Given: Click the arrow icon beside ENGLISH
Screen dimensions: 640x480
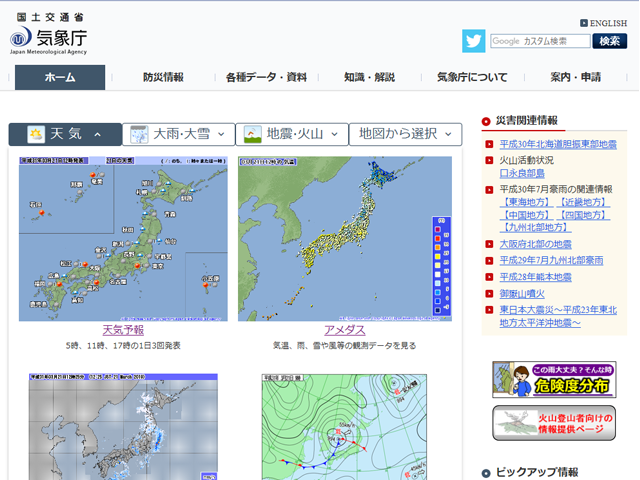Looking at the screenshot, I should click(584, 23).
